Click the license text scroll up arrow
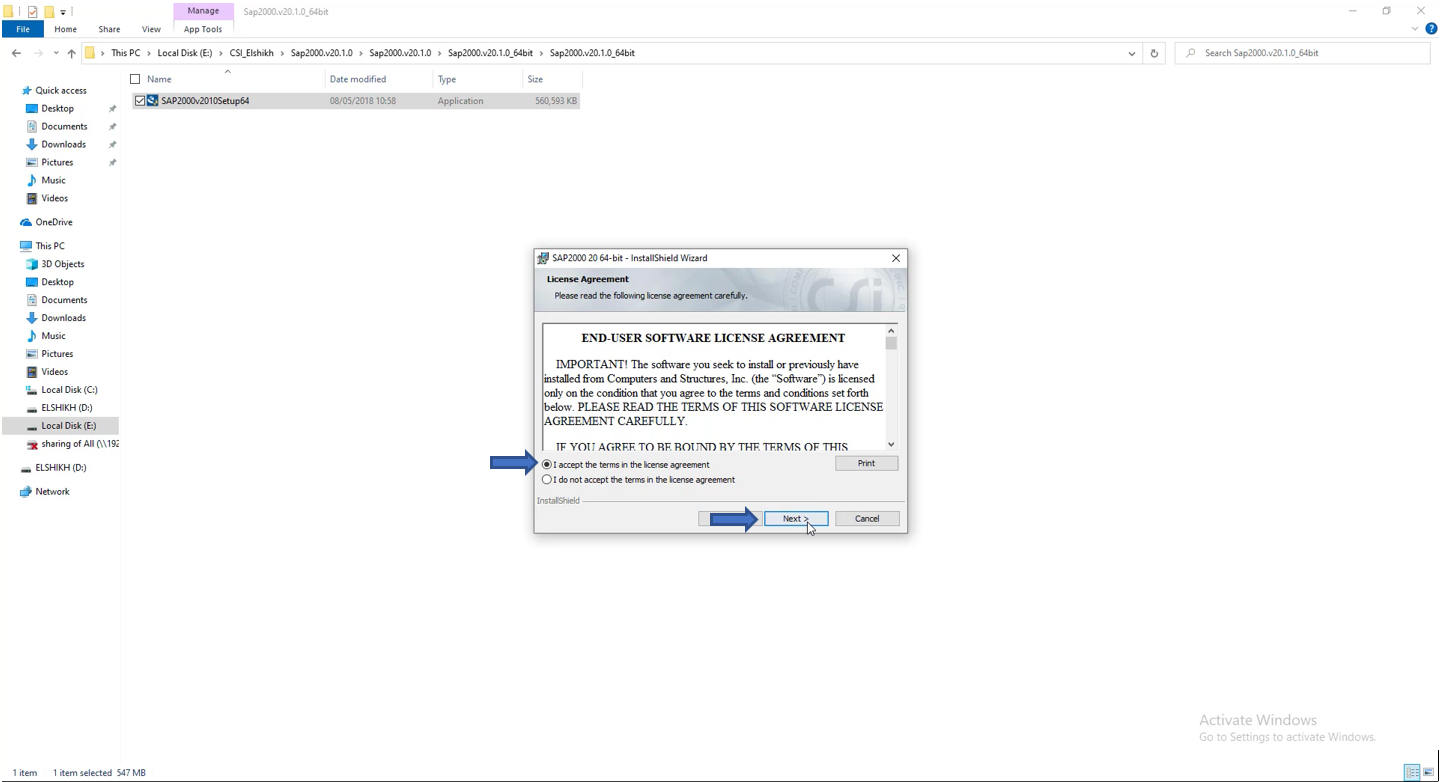Viewport: 1441px width, 782px height. tap(891, 331)
